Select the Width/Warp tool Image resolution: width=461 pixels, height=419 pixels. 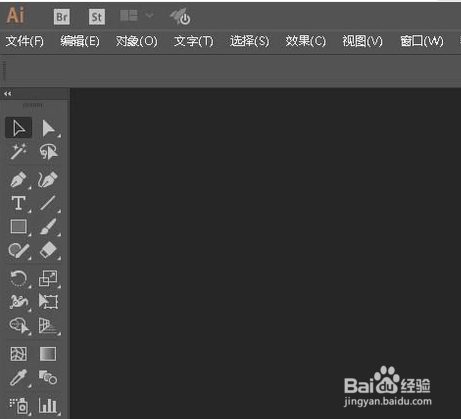tap(19, 302)
